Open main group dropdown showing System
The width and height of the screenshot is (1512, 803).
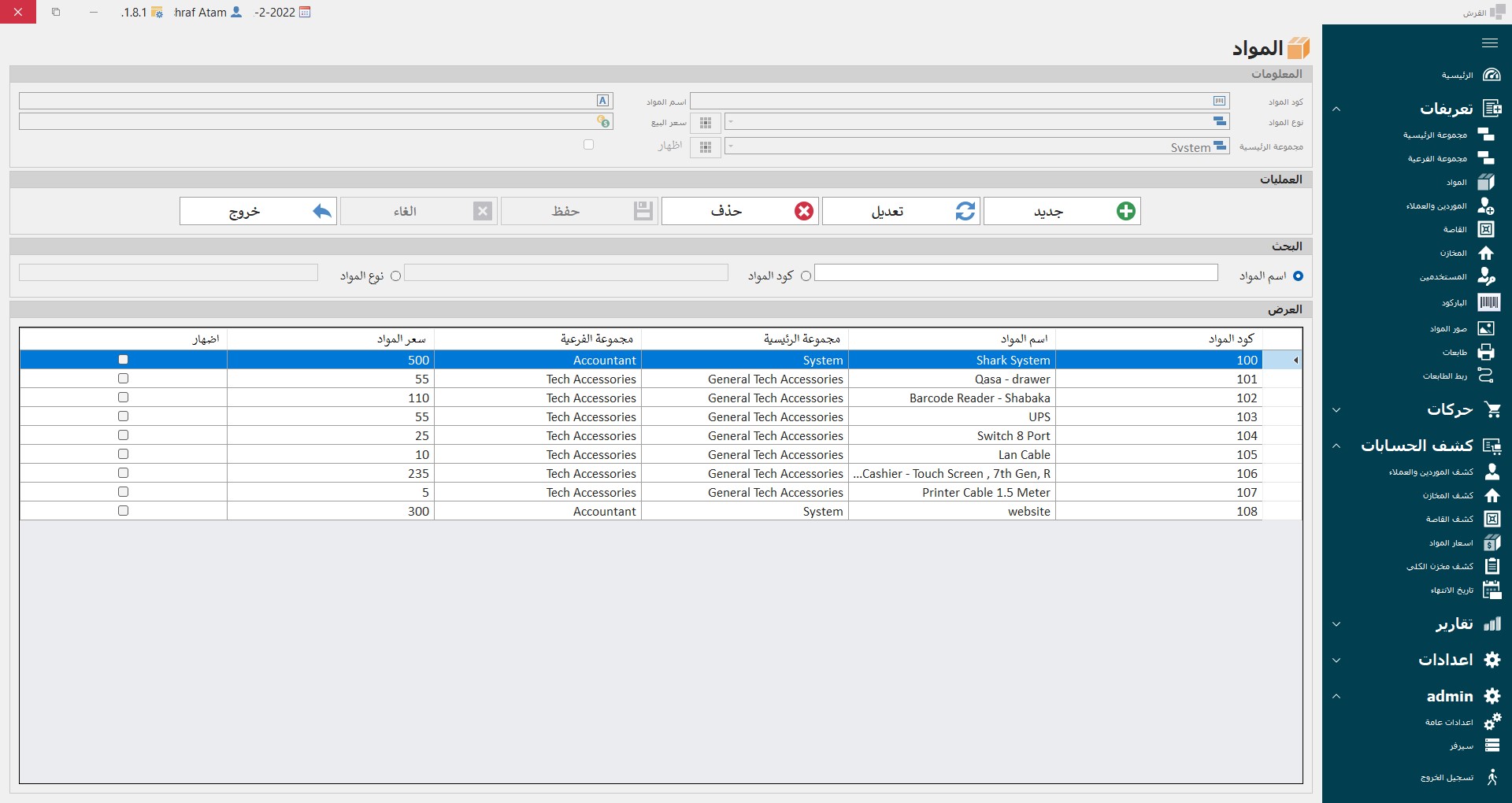[x=976, y=146]
